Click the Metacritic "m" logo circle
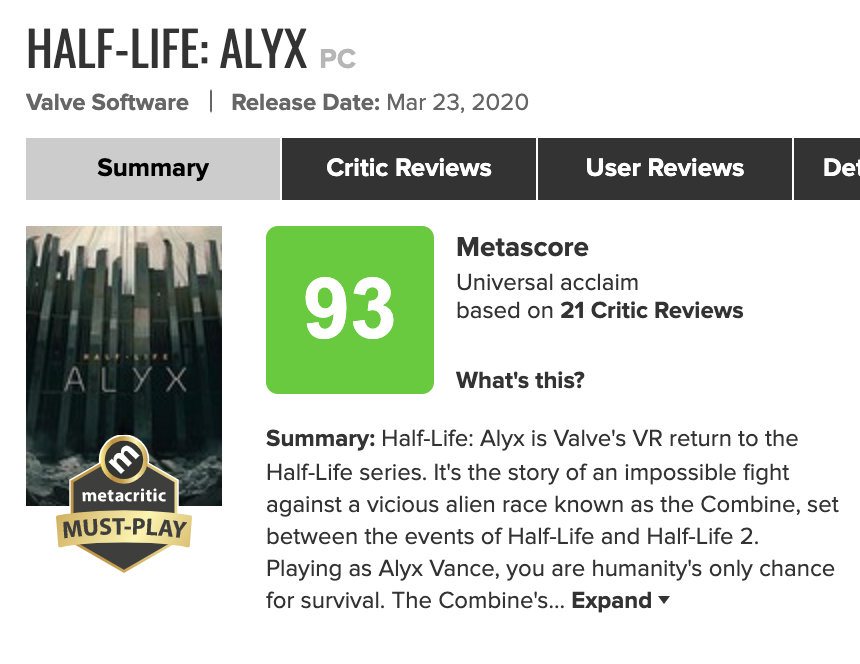The height and width of the screenshot is (664, 860). coord(125,461)
